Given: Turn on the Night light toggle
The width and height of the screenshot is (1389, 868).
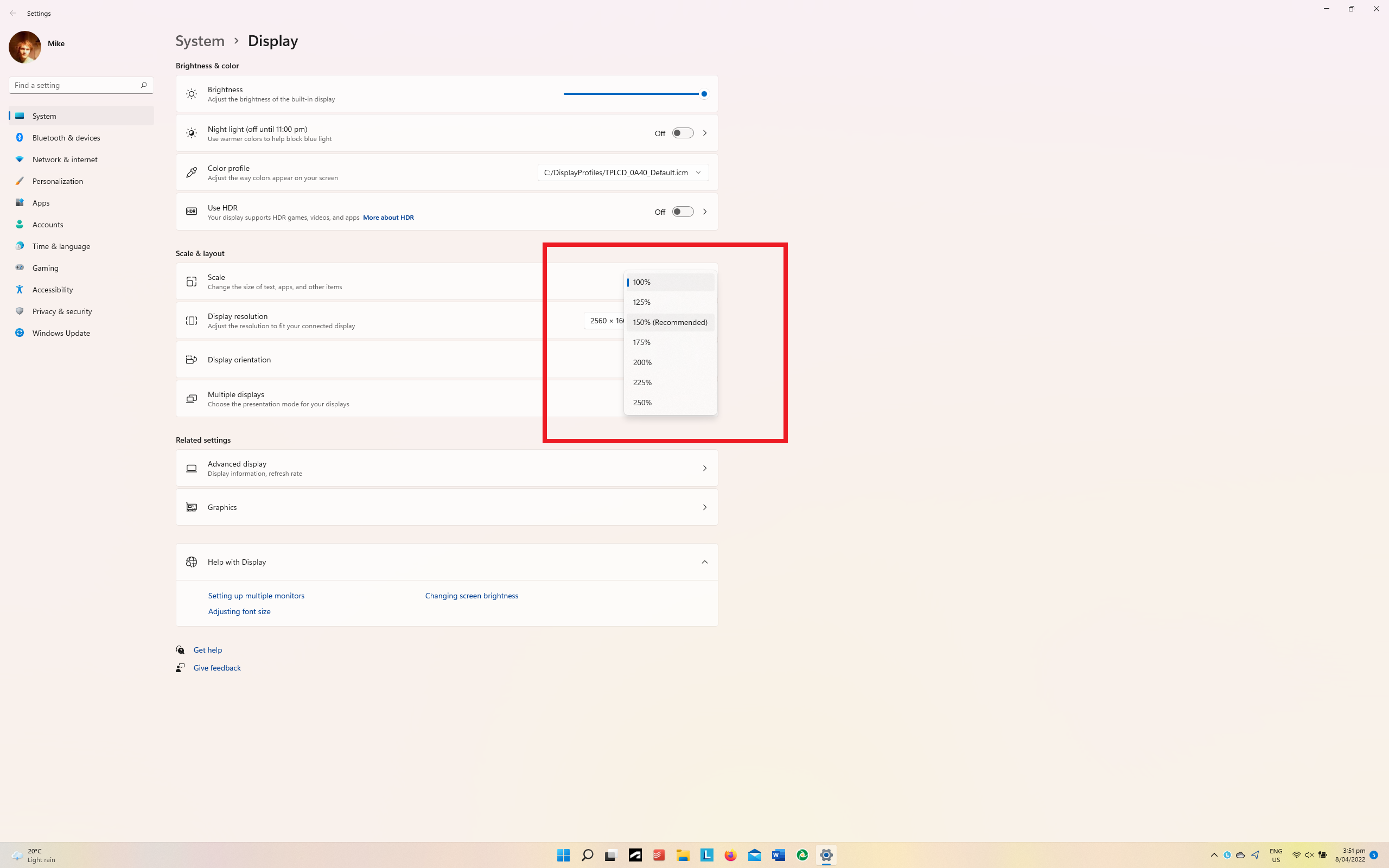Looking at the screenshot, I should click(x=683, y=133).
